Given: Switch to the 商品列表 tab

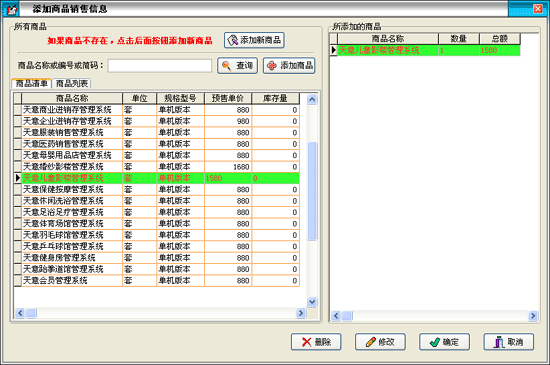Looking at the screenshot, I should pos(72,83).
